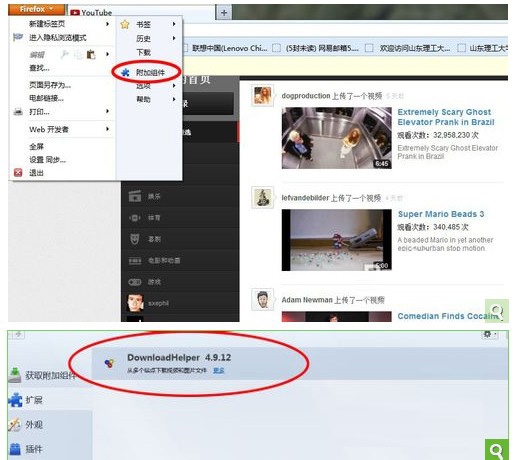Play the elevator prank video thumbnail
The image size is (519, 460).
click(x=336, y=138)
